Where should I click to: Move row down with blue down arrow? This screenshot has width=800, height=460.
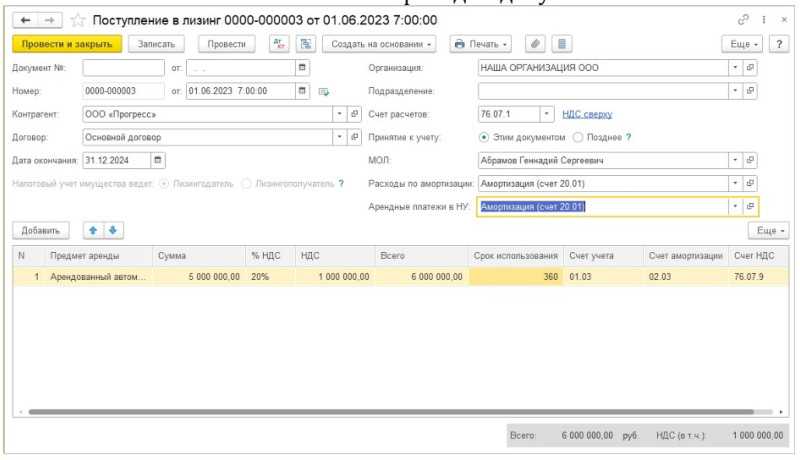pyautogui.click(x=113, y=231)
